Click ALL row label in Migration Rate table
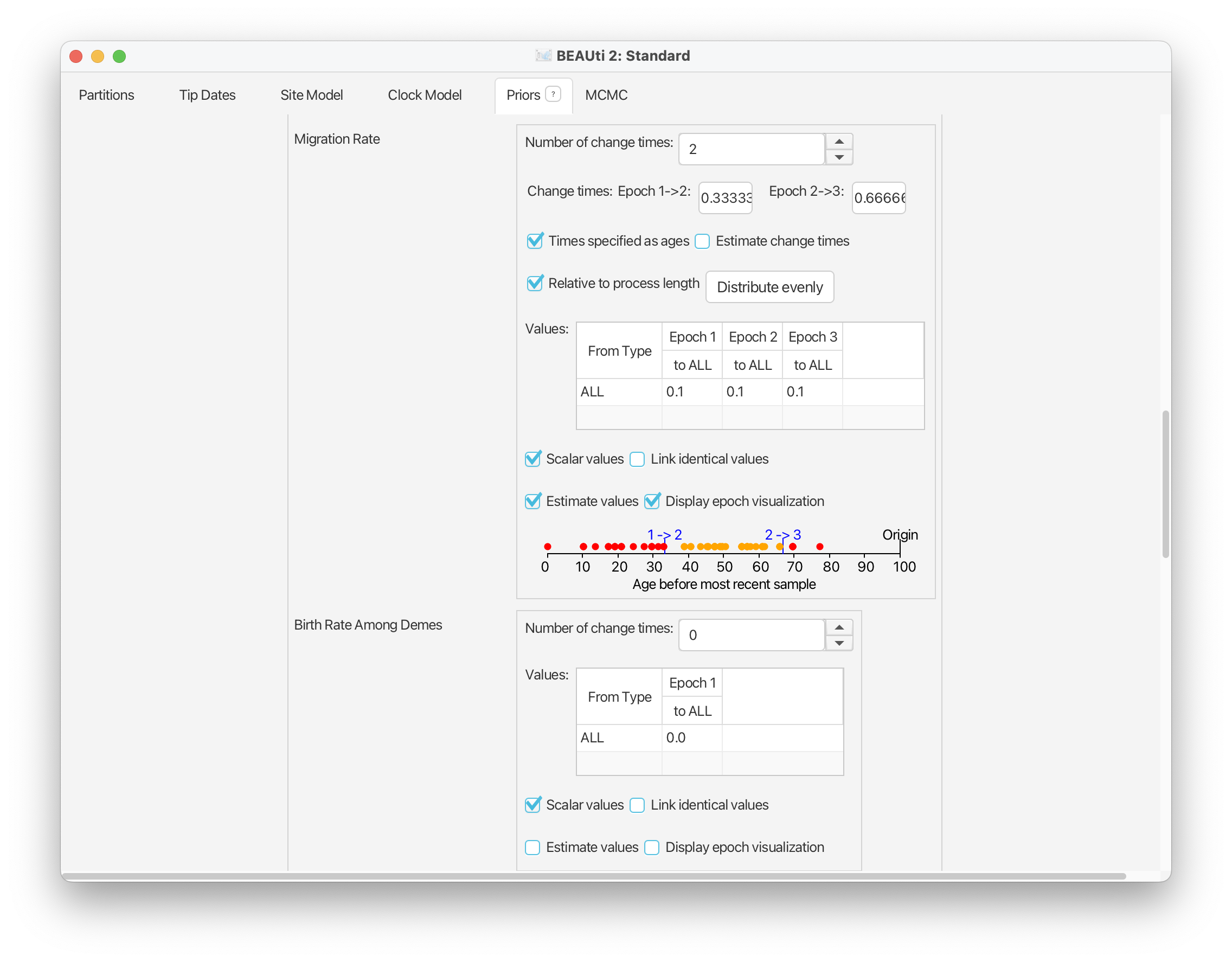Image resolution: width=1232 pixels, height=962 pixels. (619, 392)
